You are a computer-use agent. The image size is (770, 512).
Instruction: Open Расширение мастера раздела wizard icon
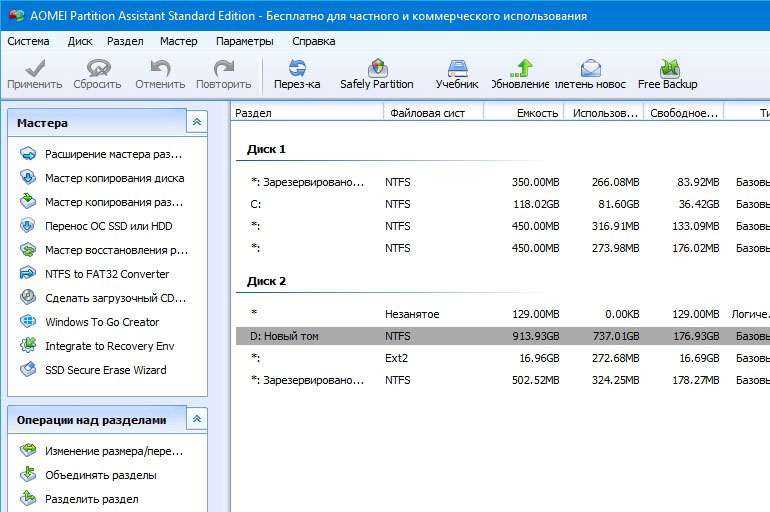click(x=28, y=154)
